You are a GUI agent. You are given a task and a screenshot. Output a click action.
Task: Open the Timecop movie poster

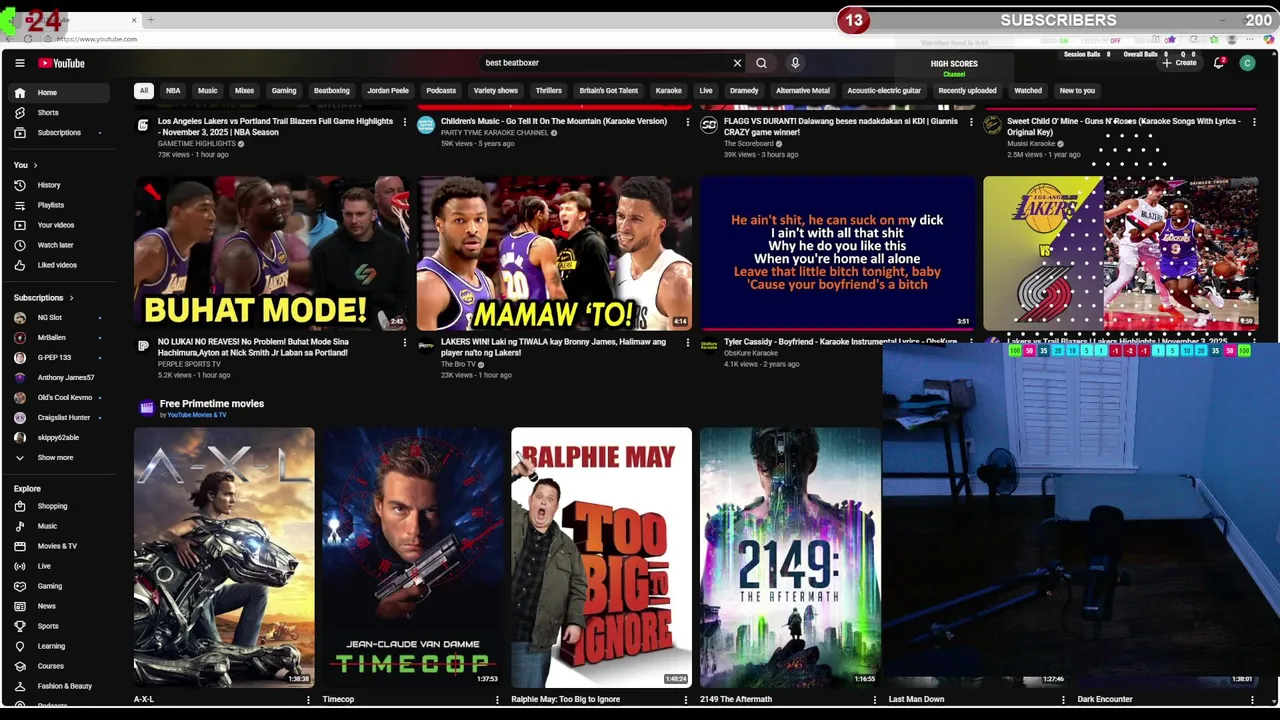click(413, 557)
